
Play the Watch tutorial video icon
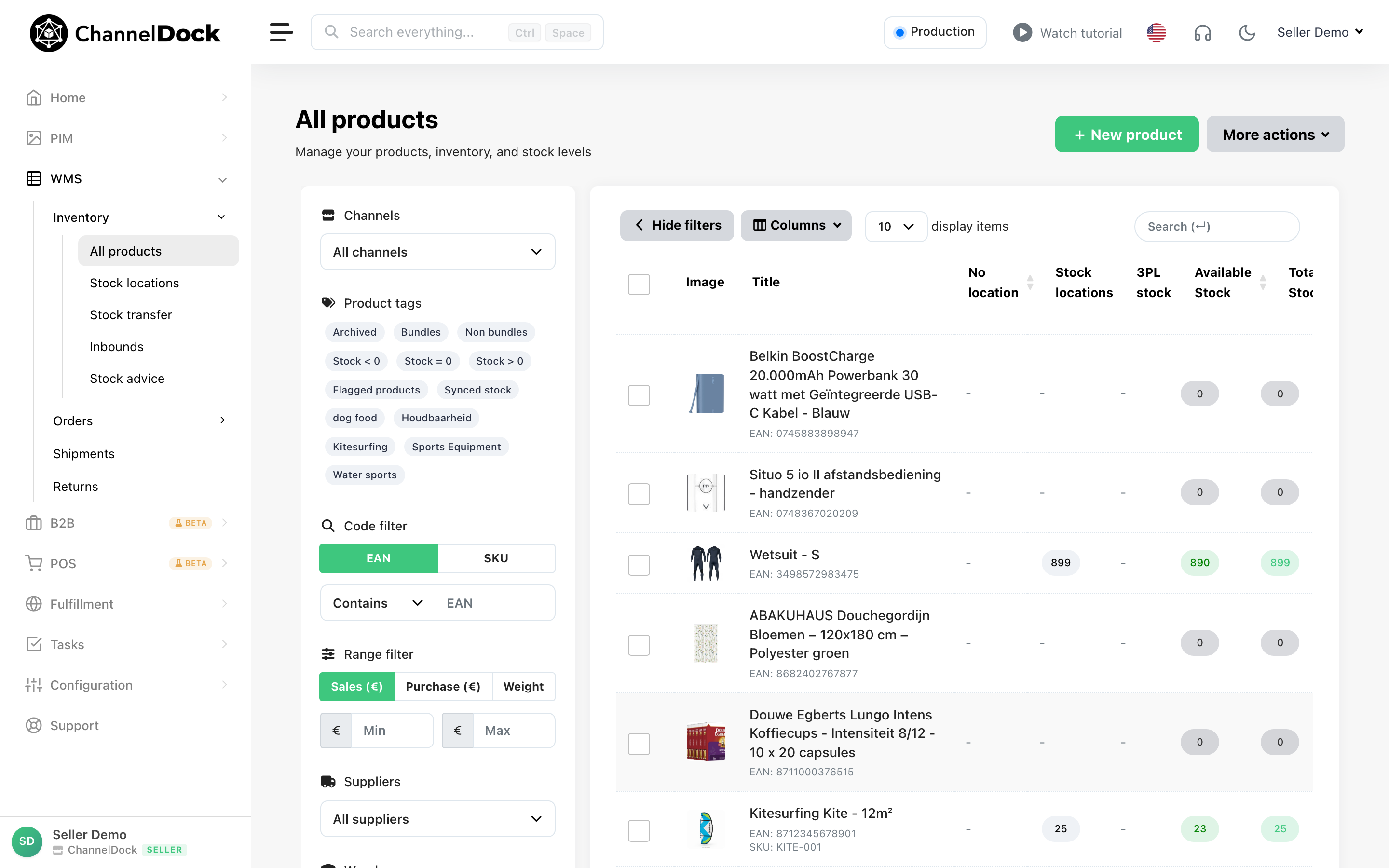tap(1022, 33)
